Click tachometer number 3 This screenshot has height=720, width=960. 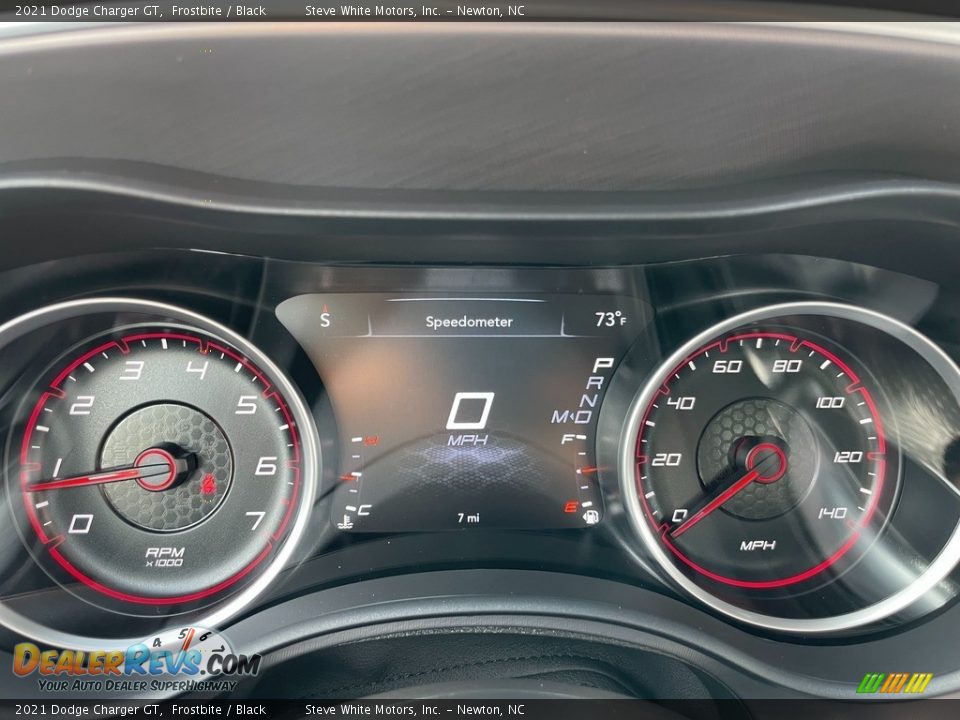[132, 370]
